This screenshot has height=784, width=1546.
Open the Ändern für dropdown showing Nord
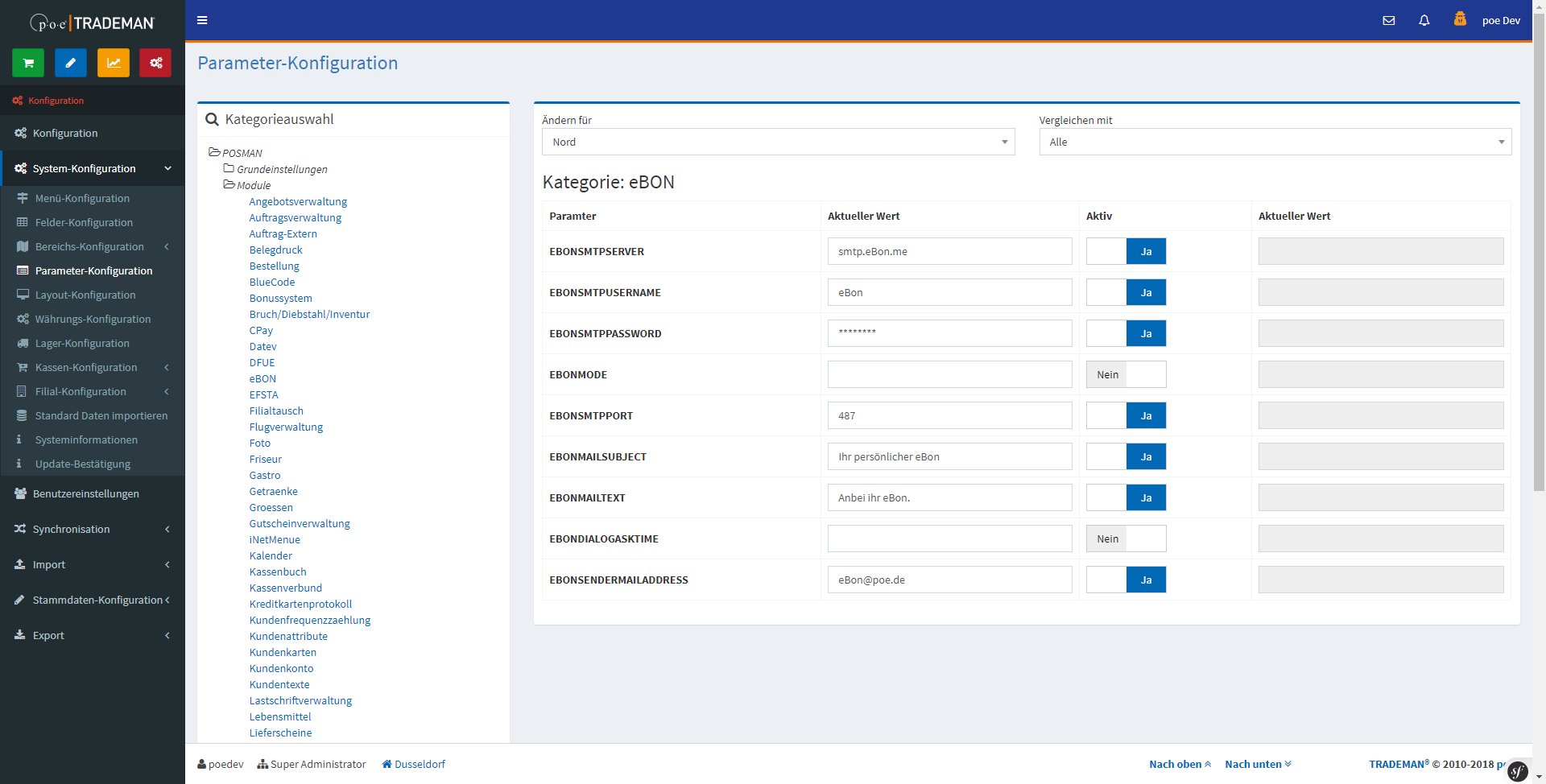pos(778,142)
